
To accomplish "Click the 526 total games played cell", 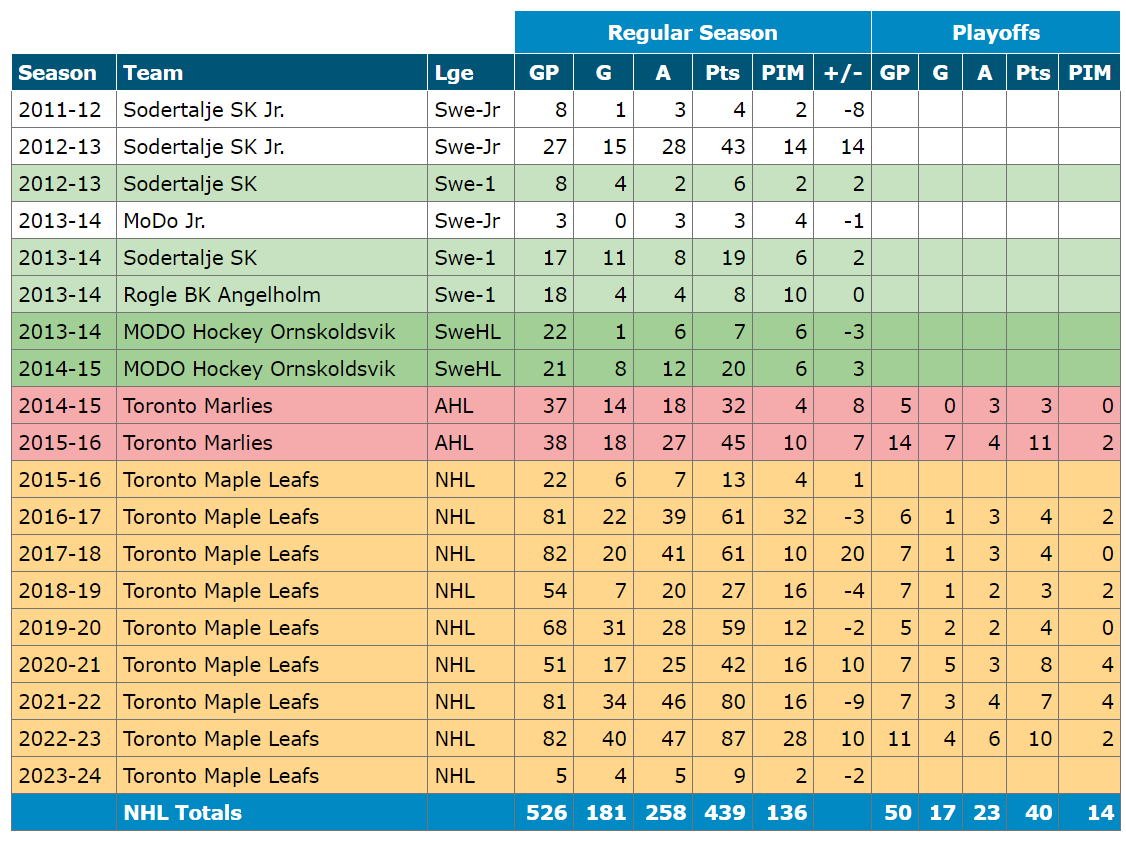I will point(545,813).
